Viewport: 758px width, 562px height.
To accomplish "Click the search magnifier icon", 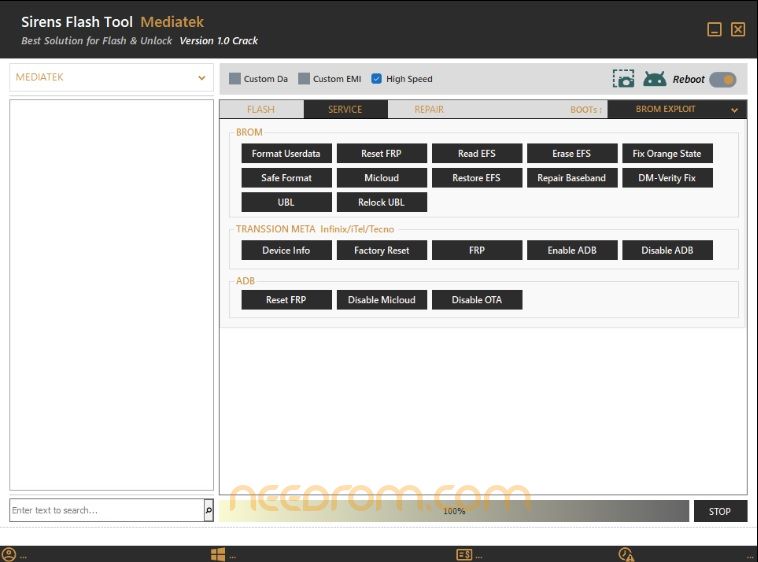I will tap(208, 510).
